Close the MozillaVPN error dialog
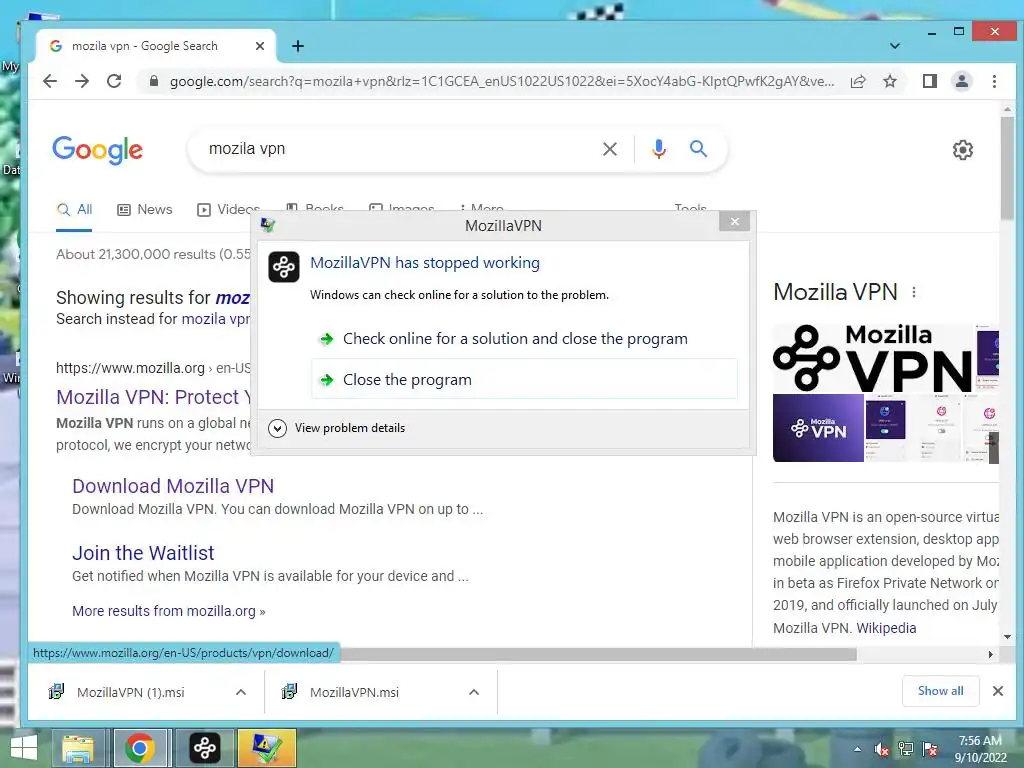Image resolution: width=1024 pixels, height=768 pixels. click(x=734, y=221)
